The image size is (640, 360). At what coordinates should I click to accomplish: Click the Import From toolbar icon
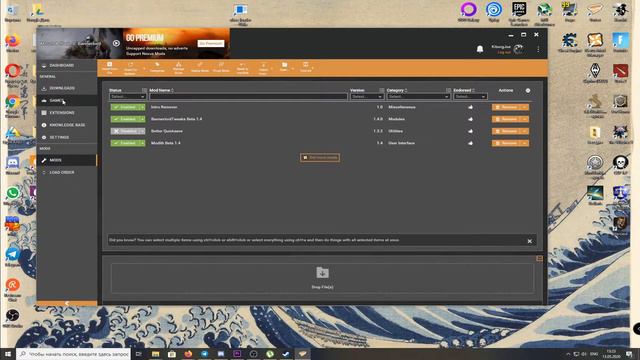pyautogui.click(x=263, y=68)
